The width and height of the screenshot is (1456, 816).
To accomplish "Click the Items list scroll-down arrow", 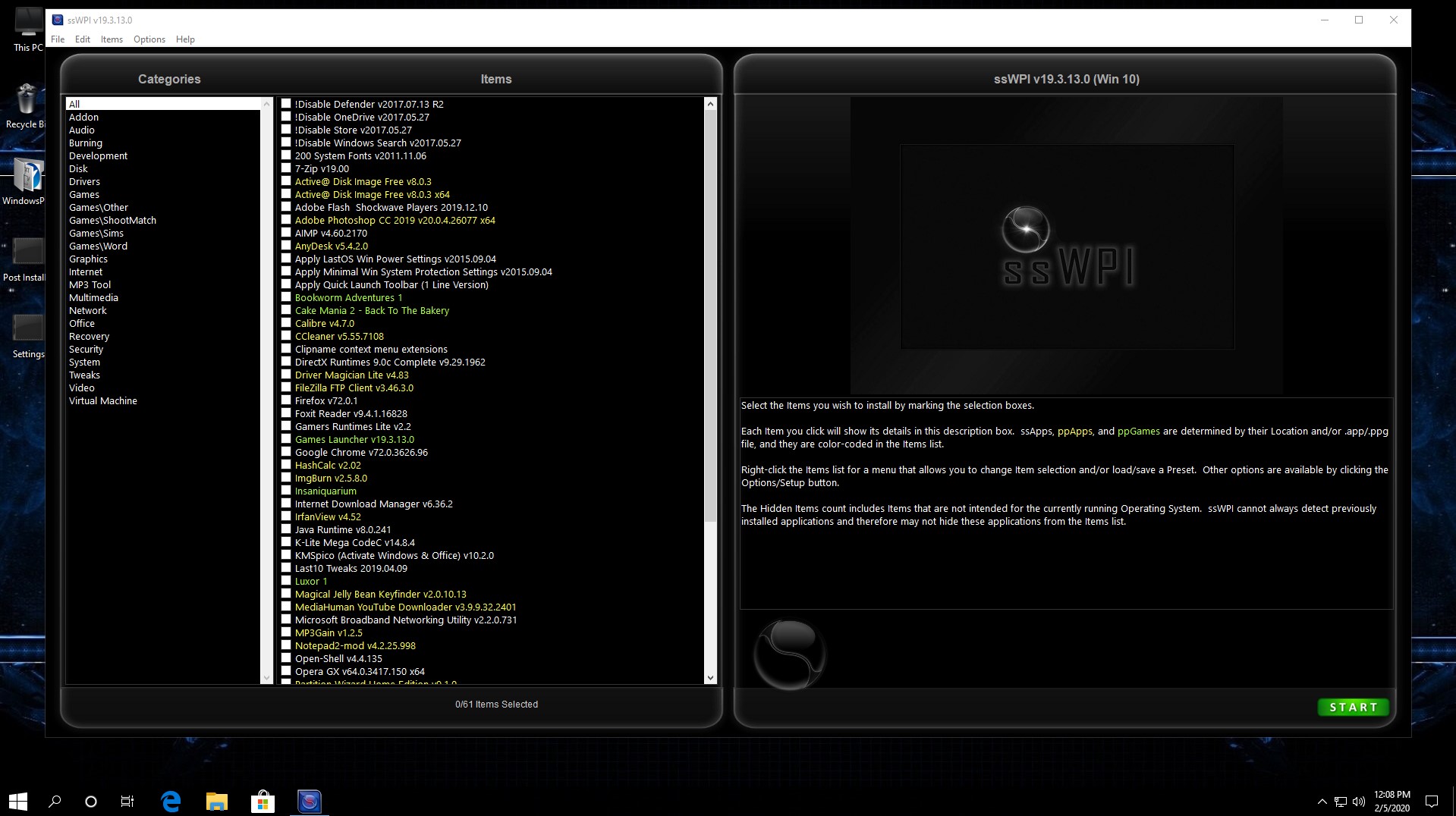I will tap(710, 677).
